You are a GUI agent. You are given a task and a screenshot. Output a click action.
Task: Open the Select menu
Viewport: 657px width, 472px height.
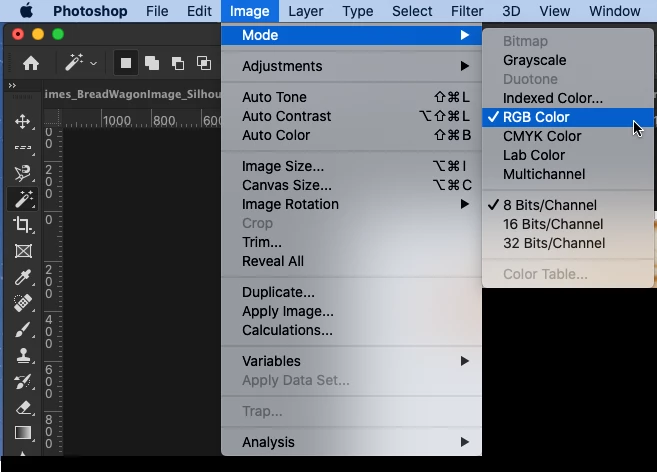pos(412,11)
